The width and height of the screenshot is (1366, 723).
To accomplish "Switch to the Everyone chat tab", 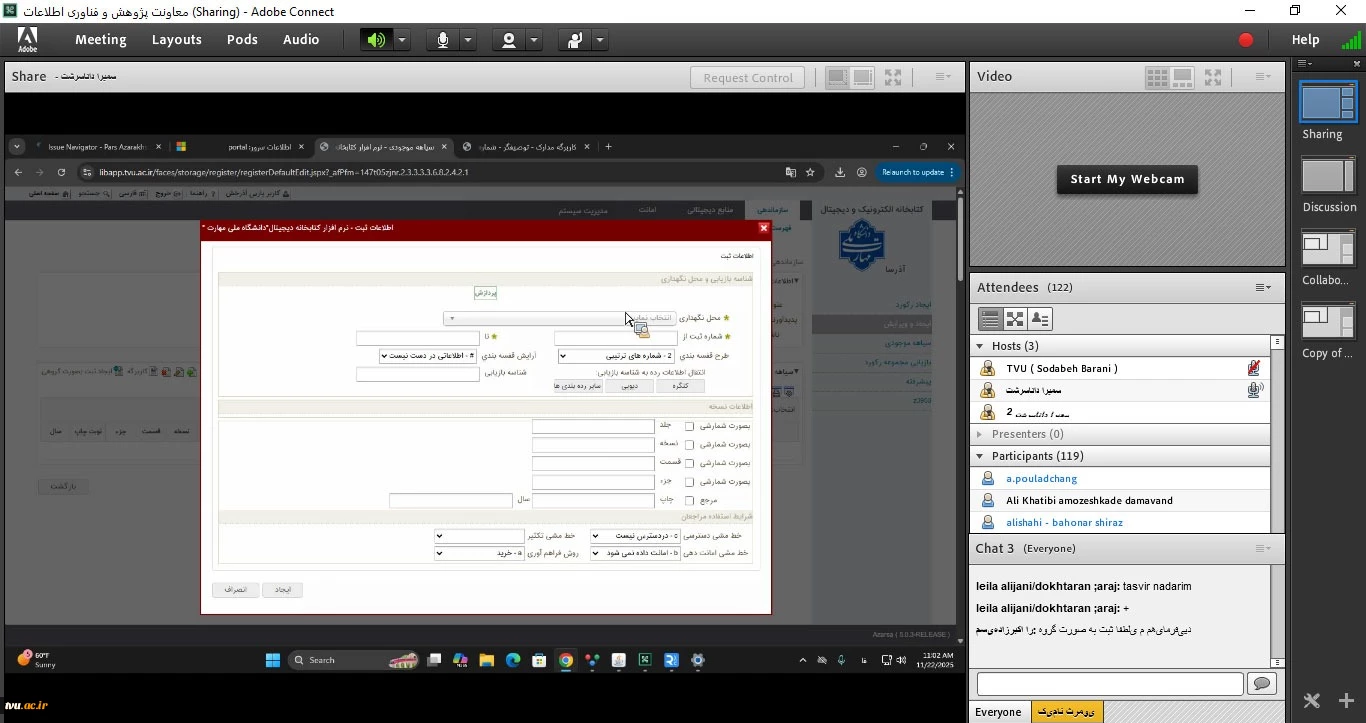I will [998, 712].
